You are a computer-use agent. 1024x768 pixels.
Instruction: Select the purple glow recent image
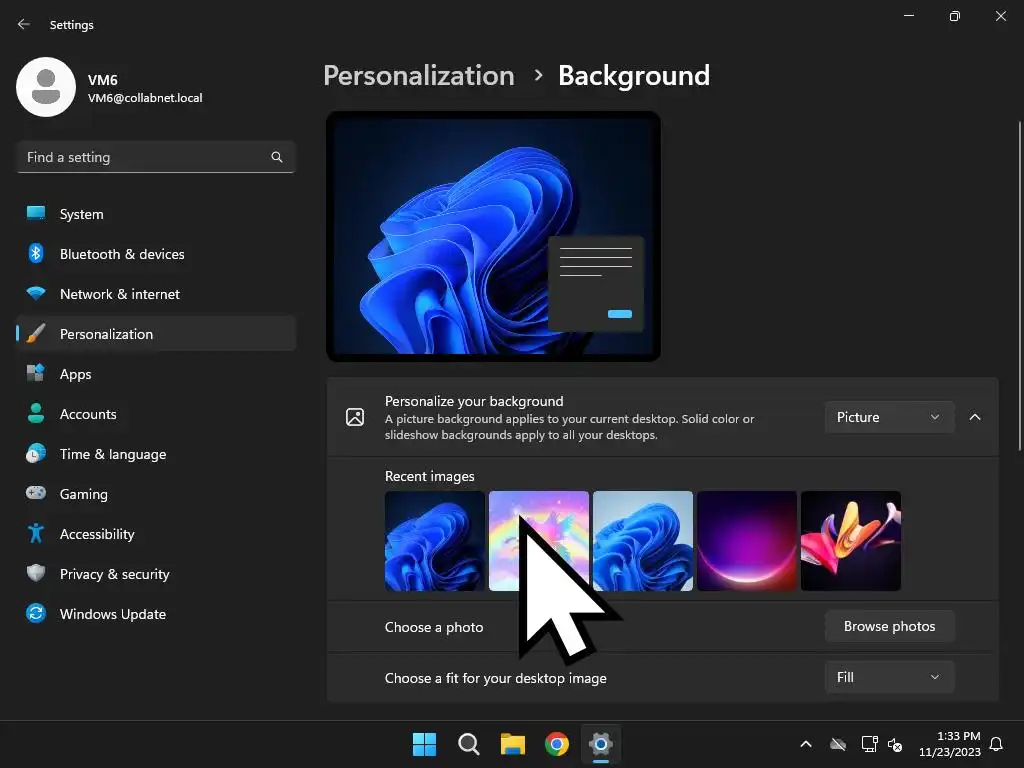746,541
